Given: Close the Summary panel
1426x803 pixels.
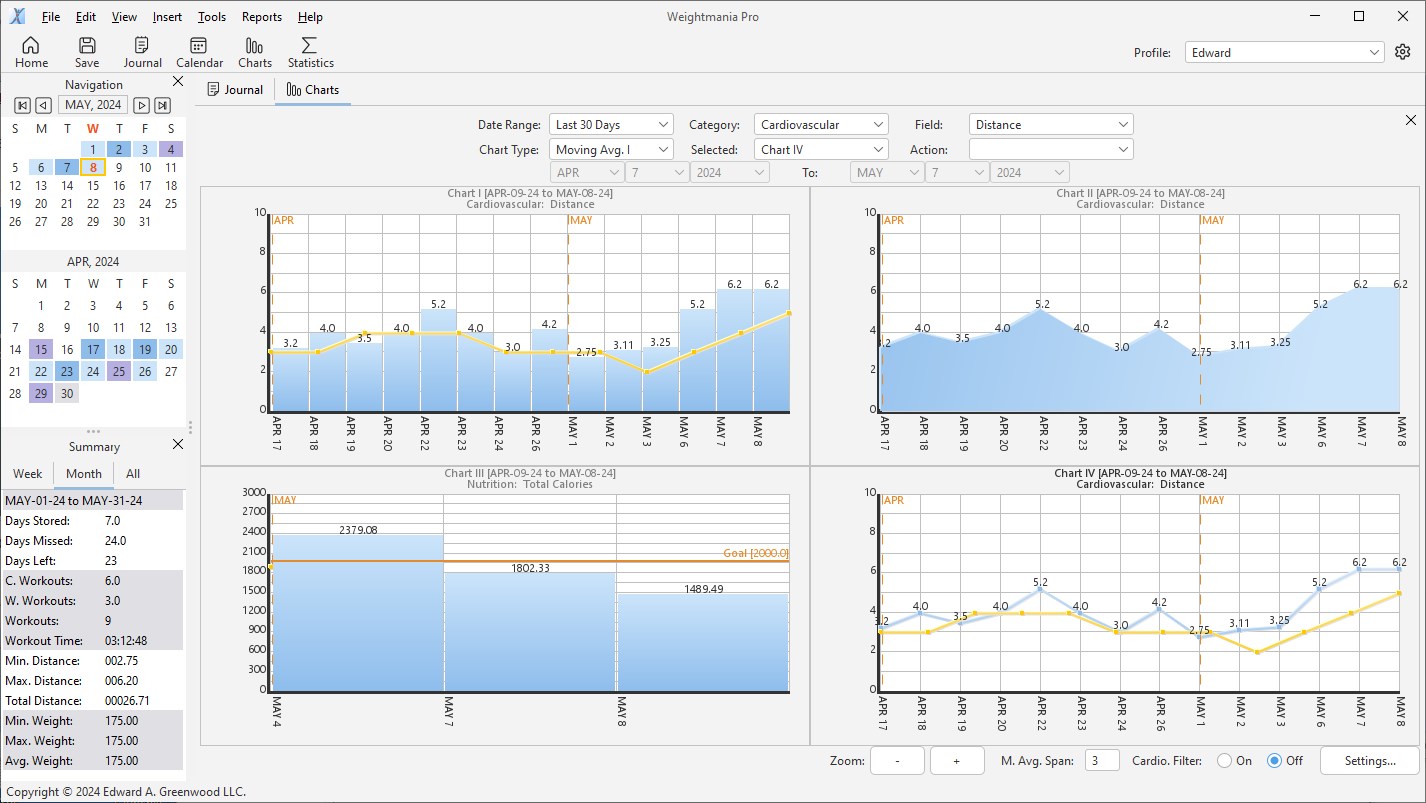Looking at the screenshot, I should pos(178,444).
